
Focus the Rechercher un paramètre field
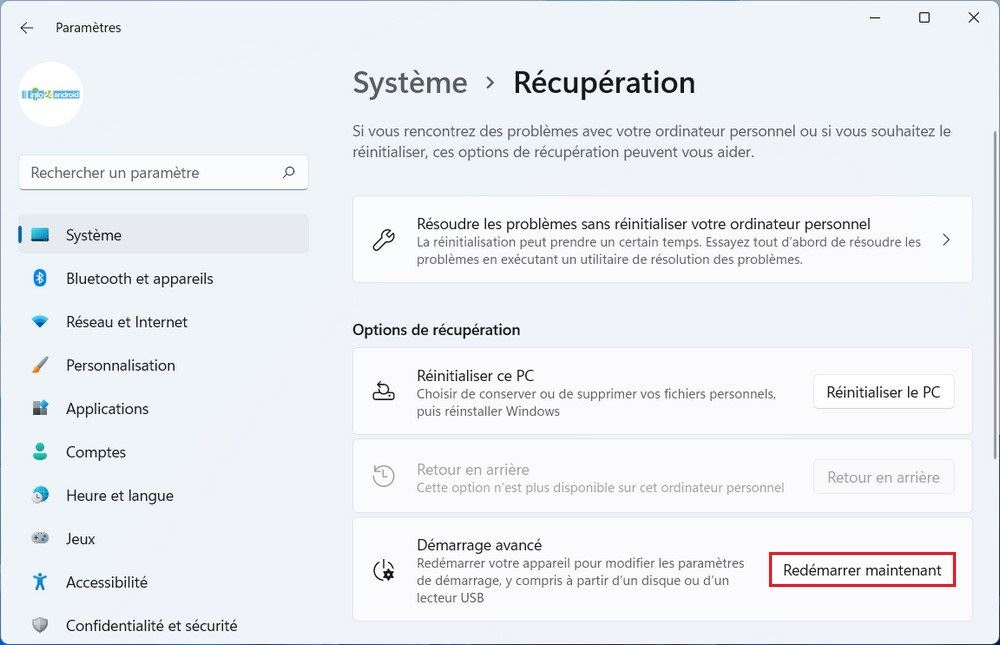[150, 173]
